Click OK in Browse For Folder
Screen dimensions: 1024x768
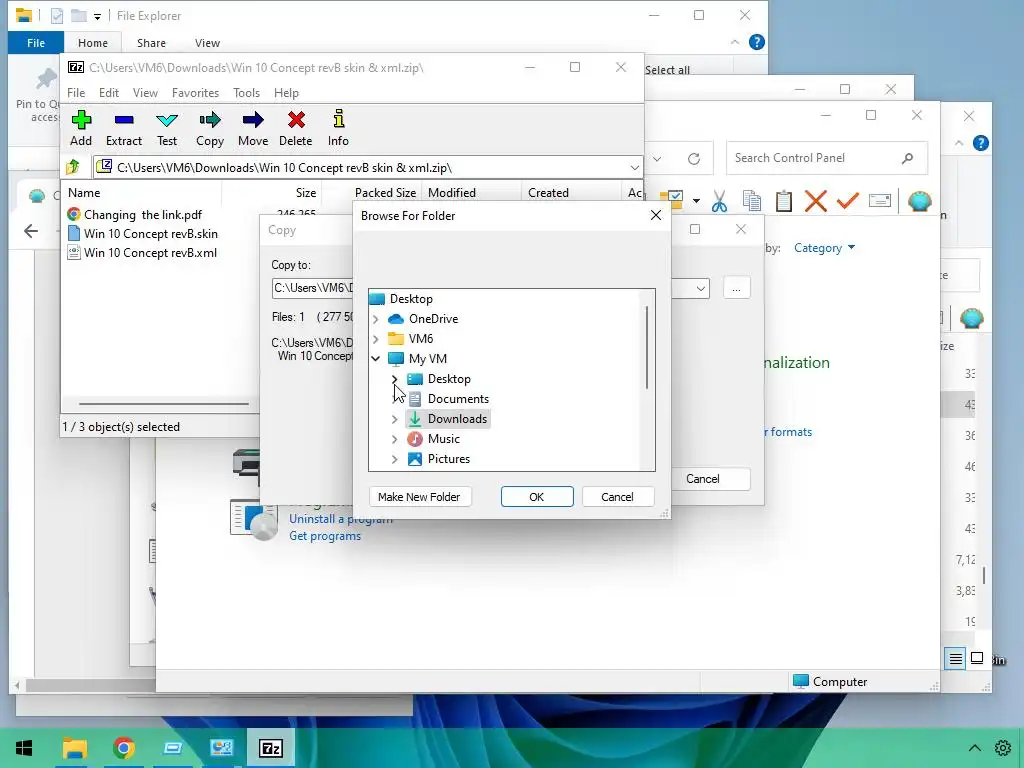[537, 497]
